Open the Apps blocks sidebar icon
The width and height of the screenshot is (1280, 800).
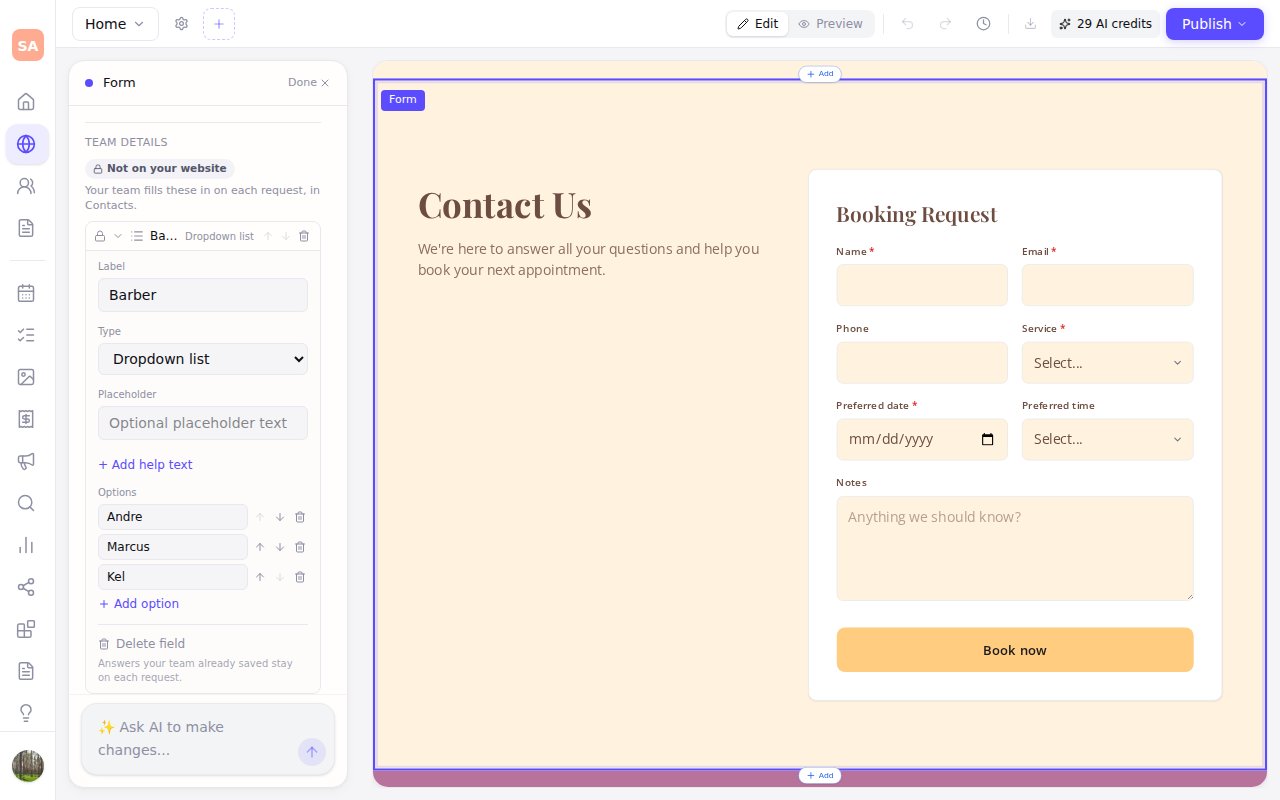click(26, 629)
